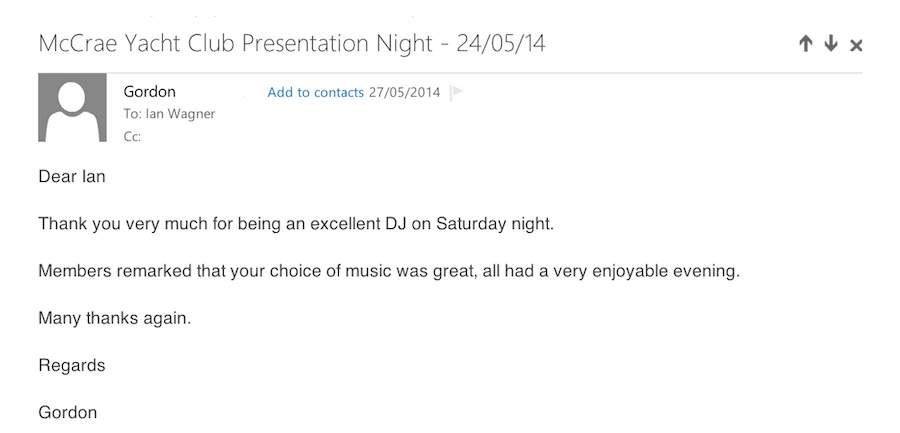Screen dimensions: 900x433
Task: Click the sentence starting "Members remarked"
Action: [388, 271]
